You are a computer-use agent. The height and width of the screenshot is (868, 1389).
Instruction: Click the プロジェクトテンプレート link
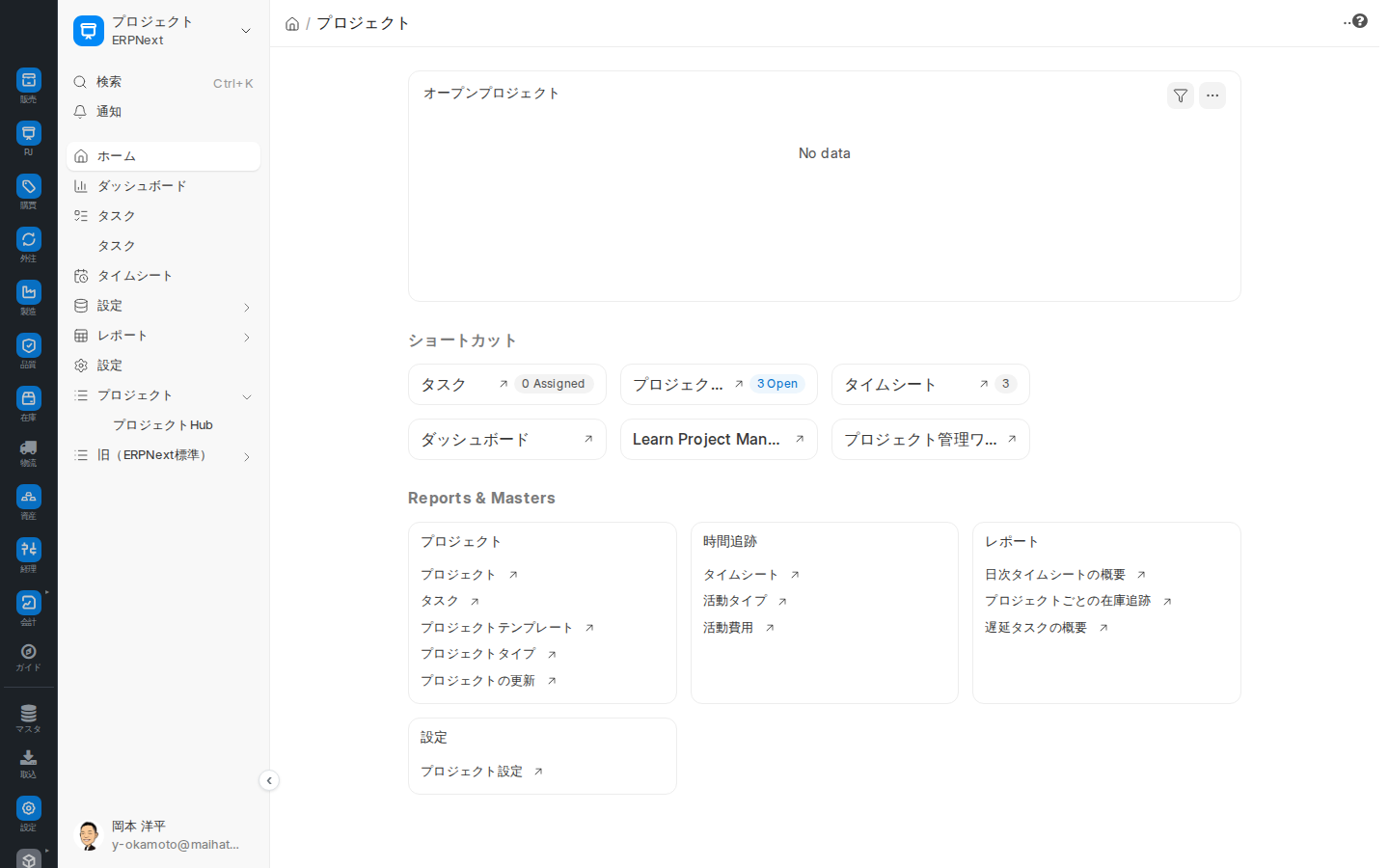click(497, 628)
